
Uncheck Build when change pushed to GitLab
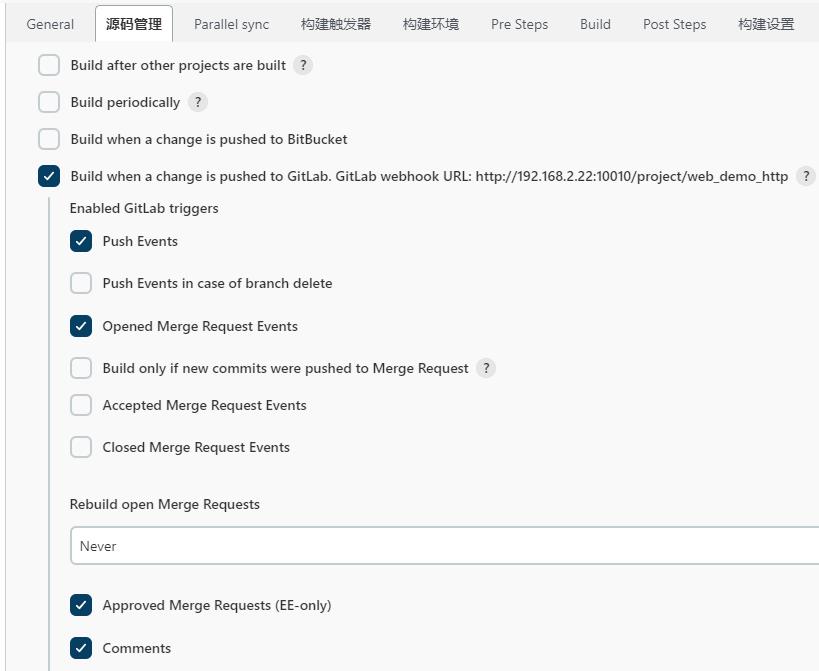click(49, 176)
